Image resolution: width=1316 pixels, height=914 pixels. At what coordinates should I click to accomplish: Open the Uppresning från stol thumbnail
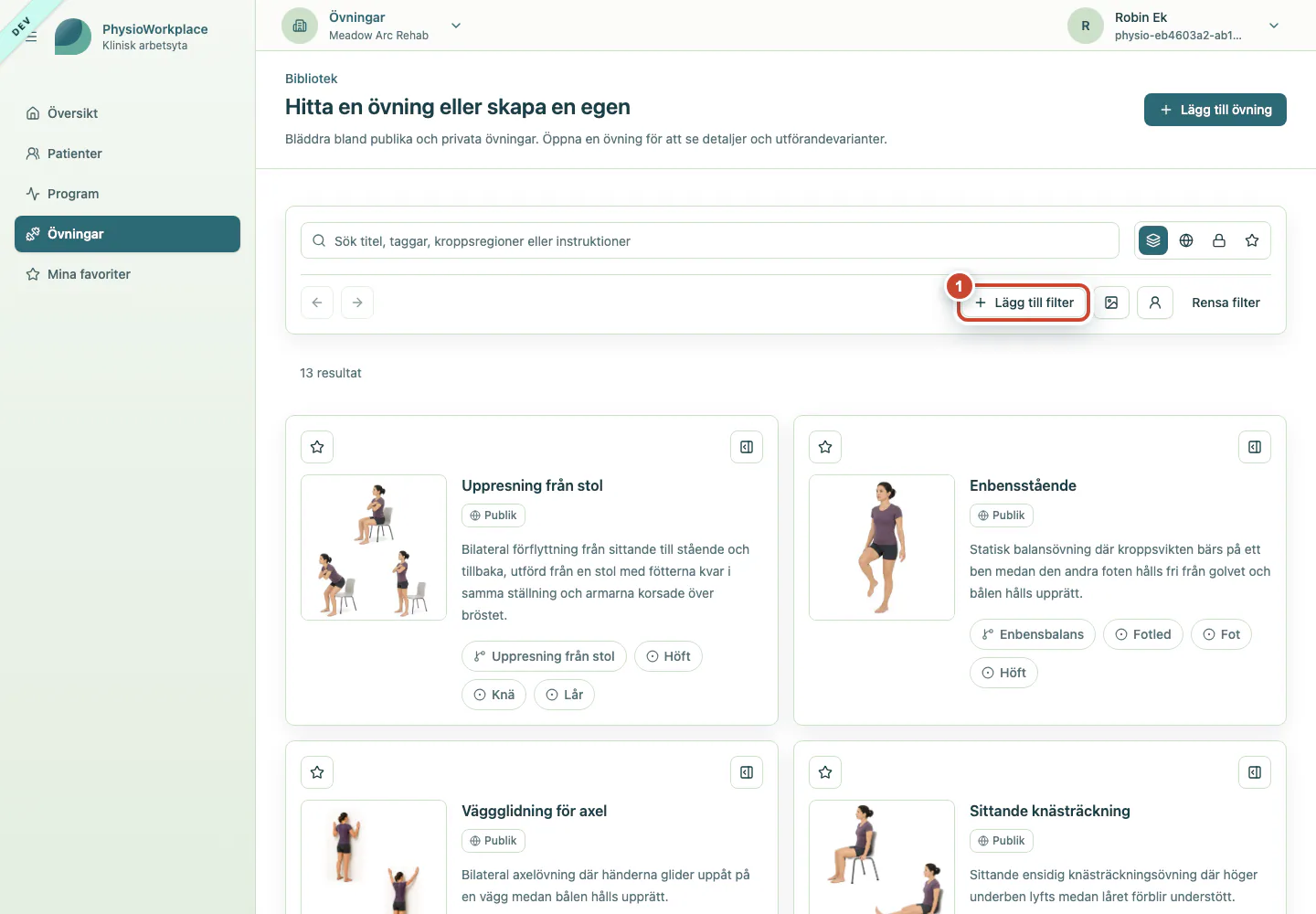[374, 547]
